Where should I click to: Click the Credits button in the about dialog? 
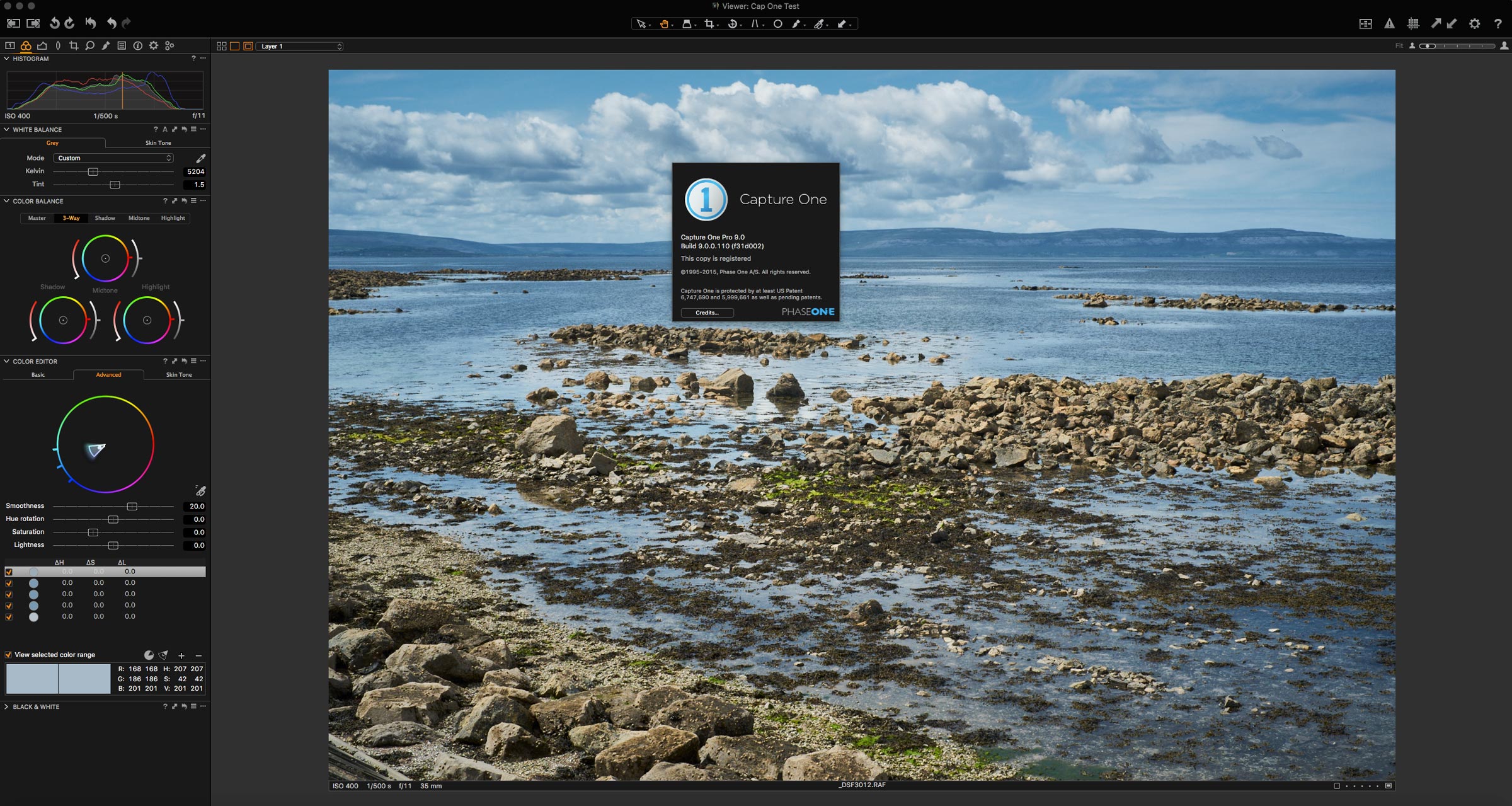[x=707, y=313]
